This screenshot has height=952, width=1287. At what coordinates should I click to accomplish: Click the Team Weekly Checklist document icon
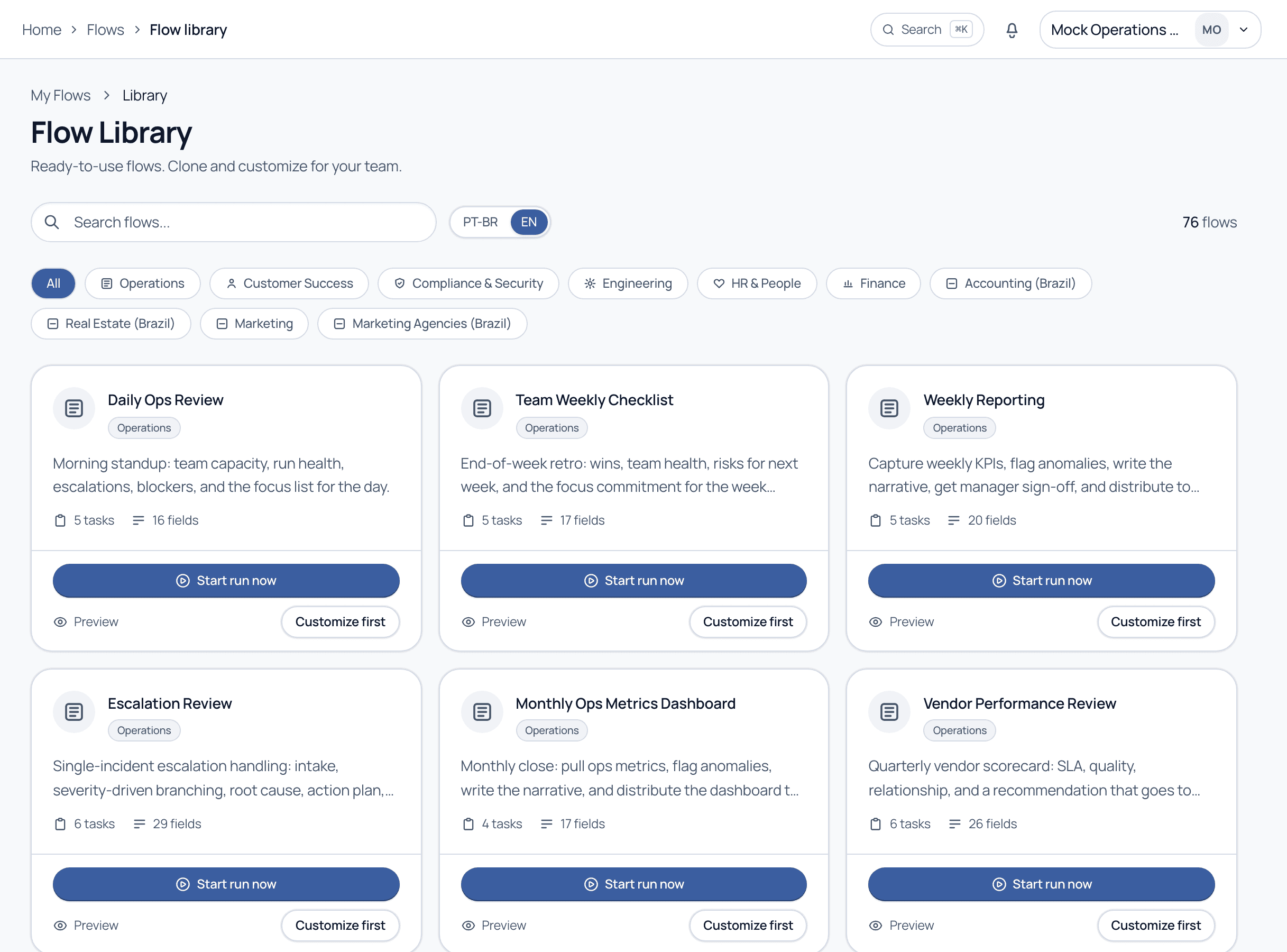(482, 409)
